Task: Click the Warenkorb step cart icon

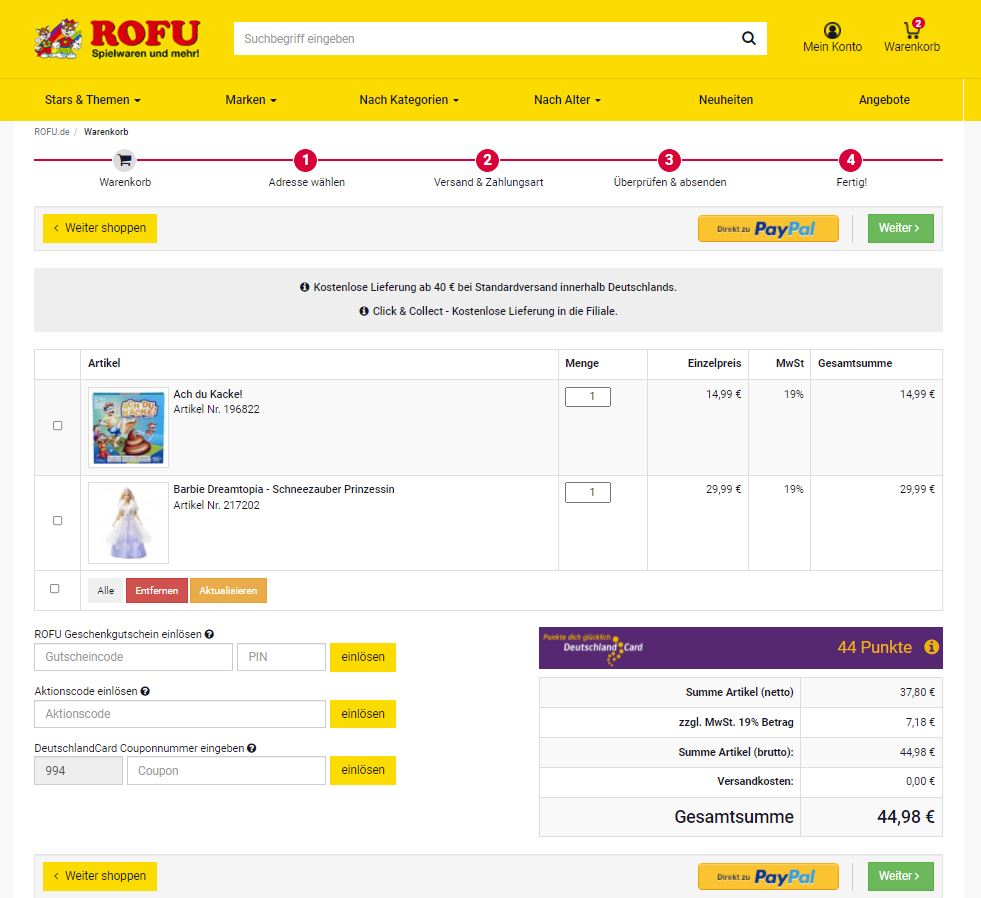Action: point(125,160)
